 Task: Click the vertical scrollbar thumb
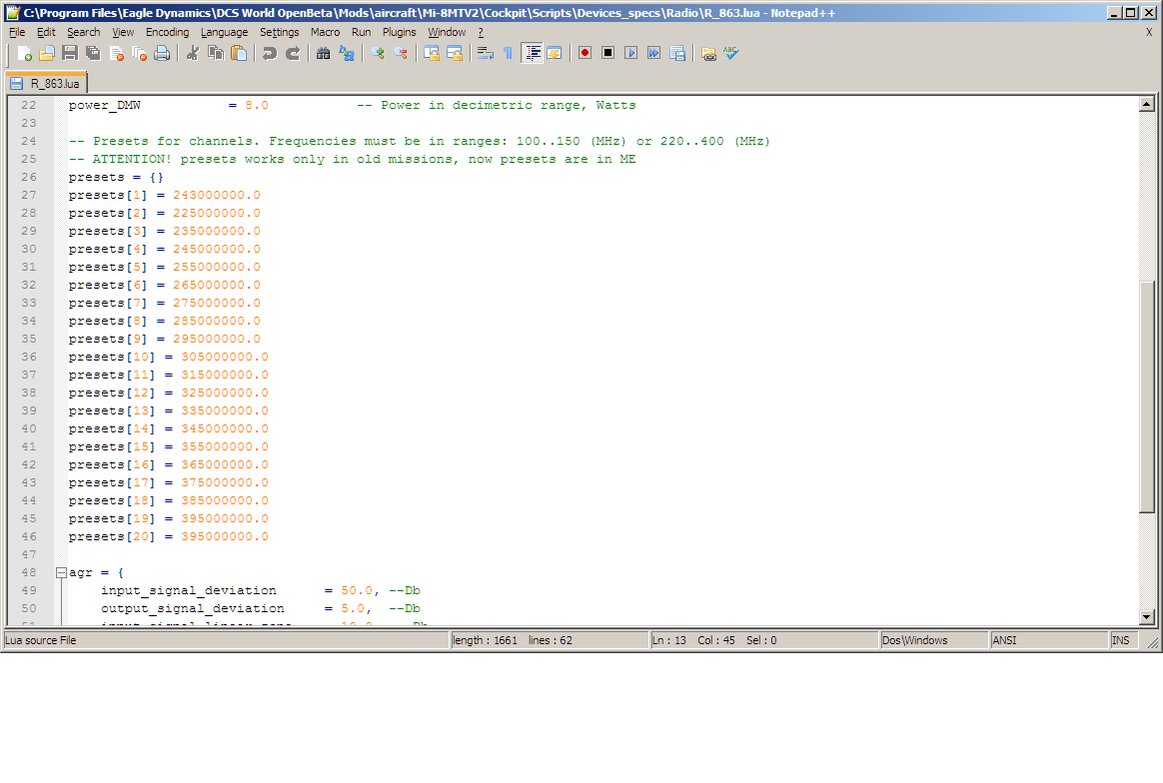1147,397
